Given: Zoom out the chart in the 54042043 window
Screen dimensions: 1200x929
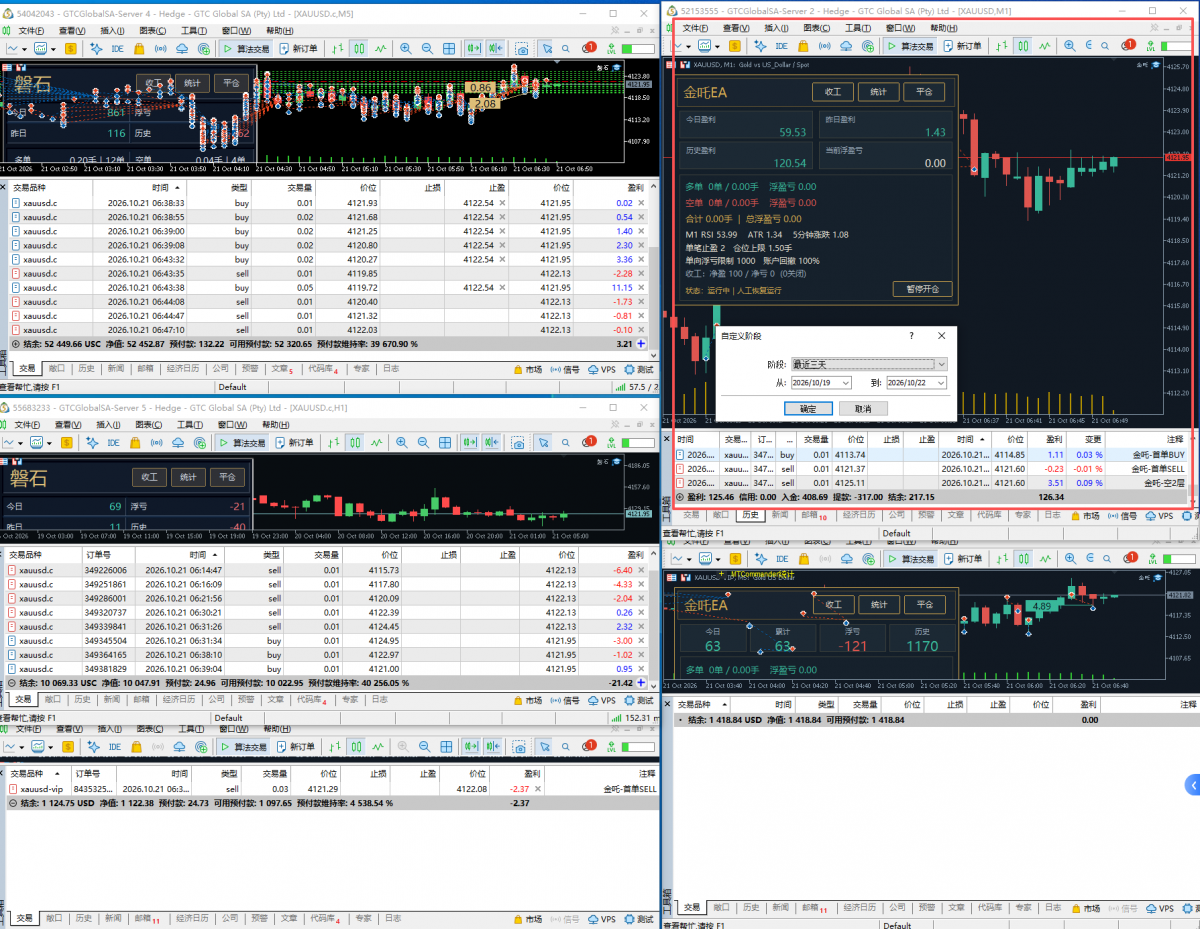Looking at the screenshot, I should (x=426, y=48).
